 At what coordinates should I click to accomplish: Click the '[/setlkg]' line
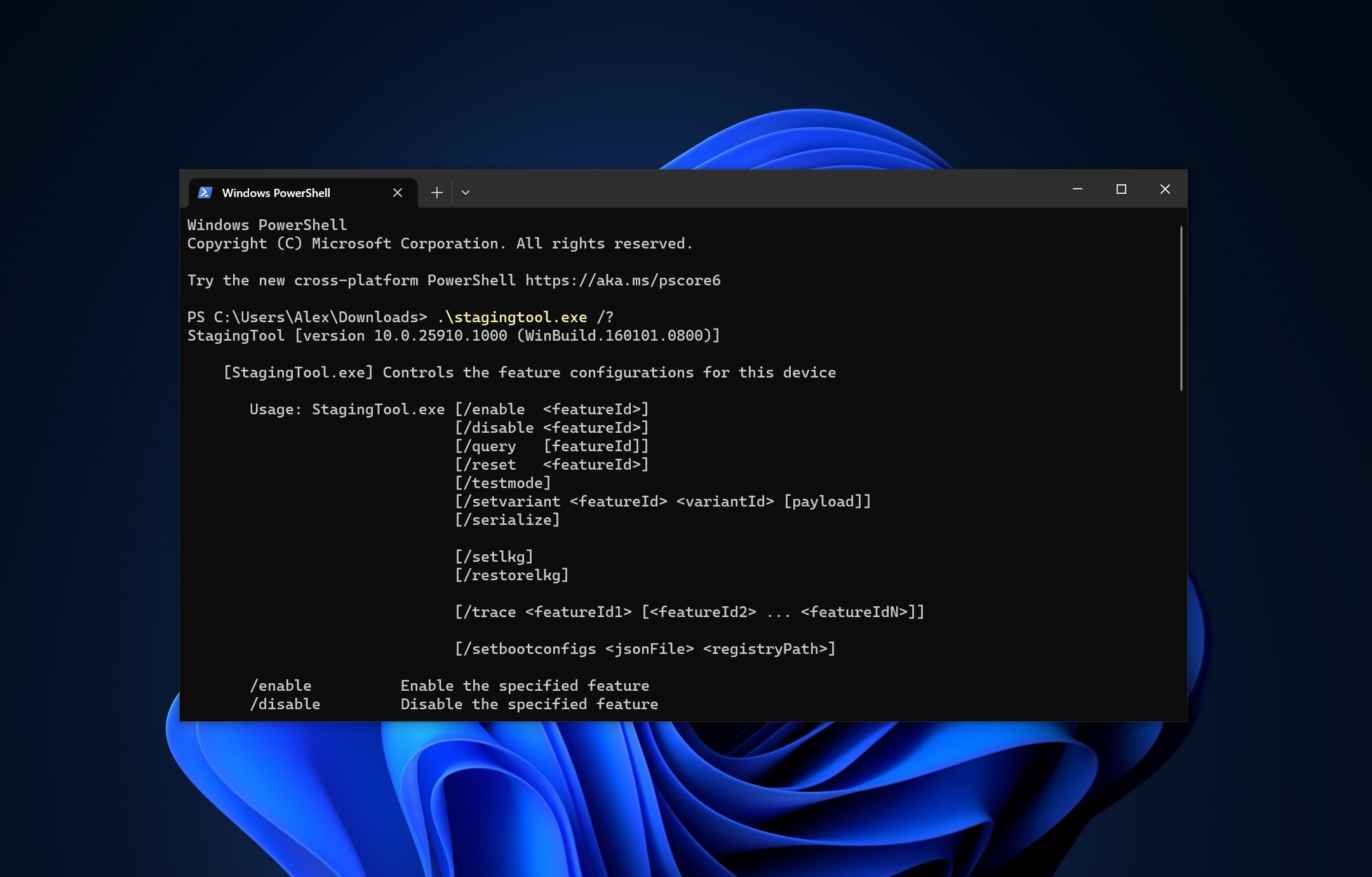(x=494, y=557)
